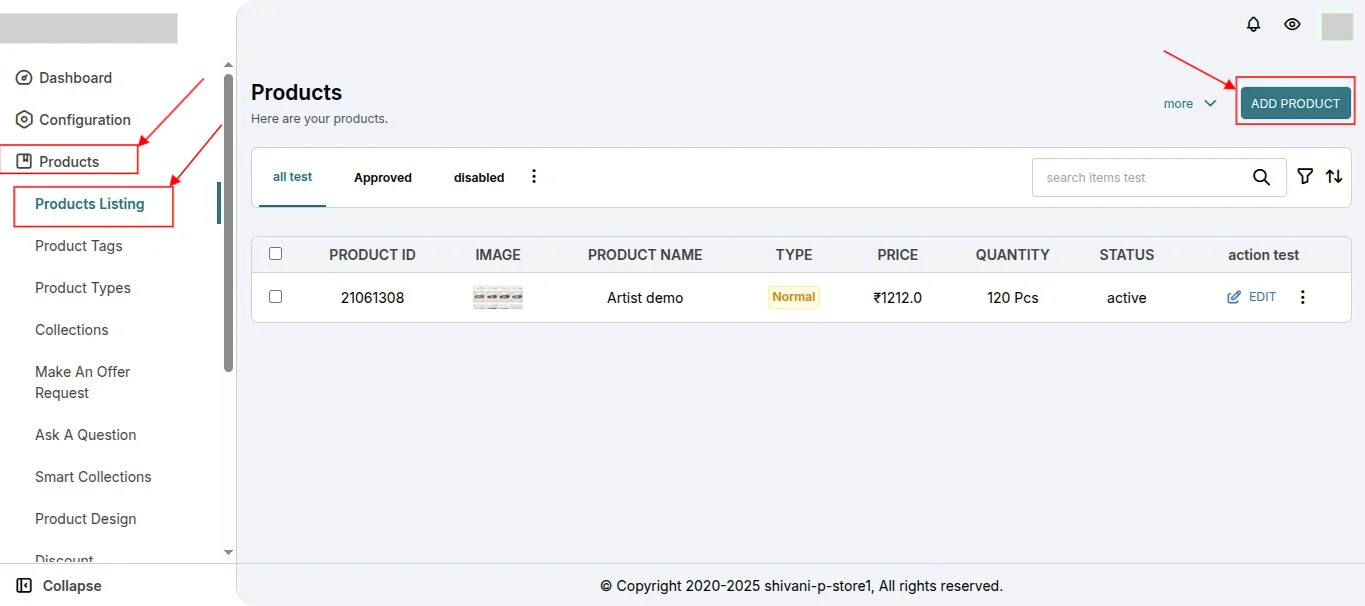The height and width of the screenshot is (606, 1365).
Task: Open the notifications bell icon
Action: [1253, 24]
